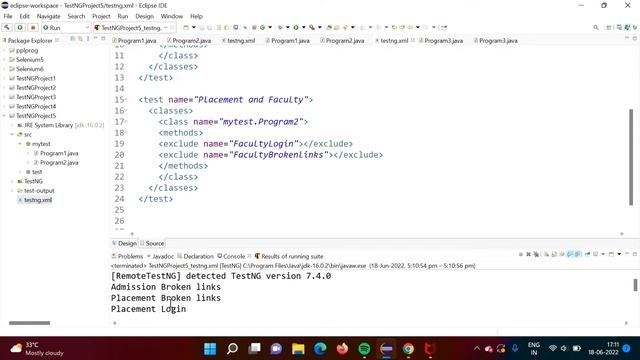Viewport: 640px width, 360px height.
Task: Switch to first Program1.java editor tab
Action: 134,40
